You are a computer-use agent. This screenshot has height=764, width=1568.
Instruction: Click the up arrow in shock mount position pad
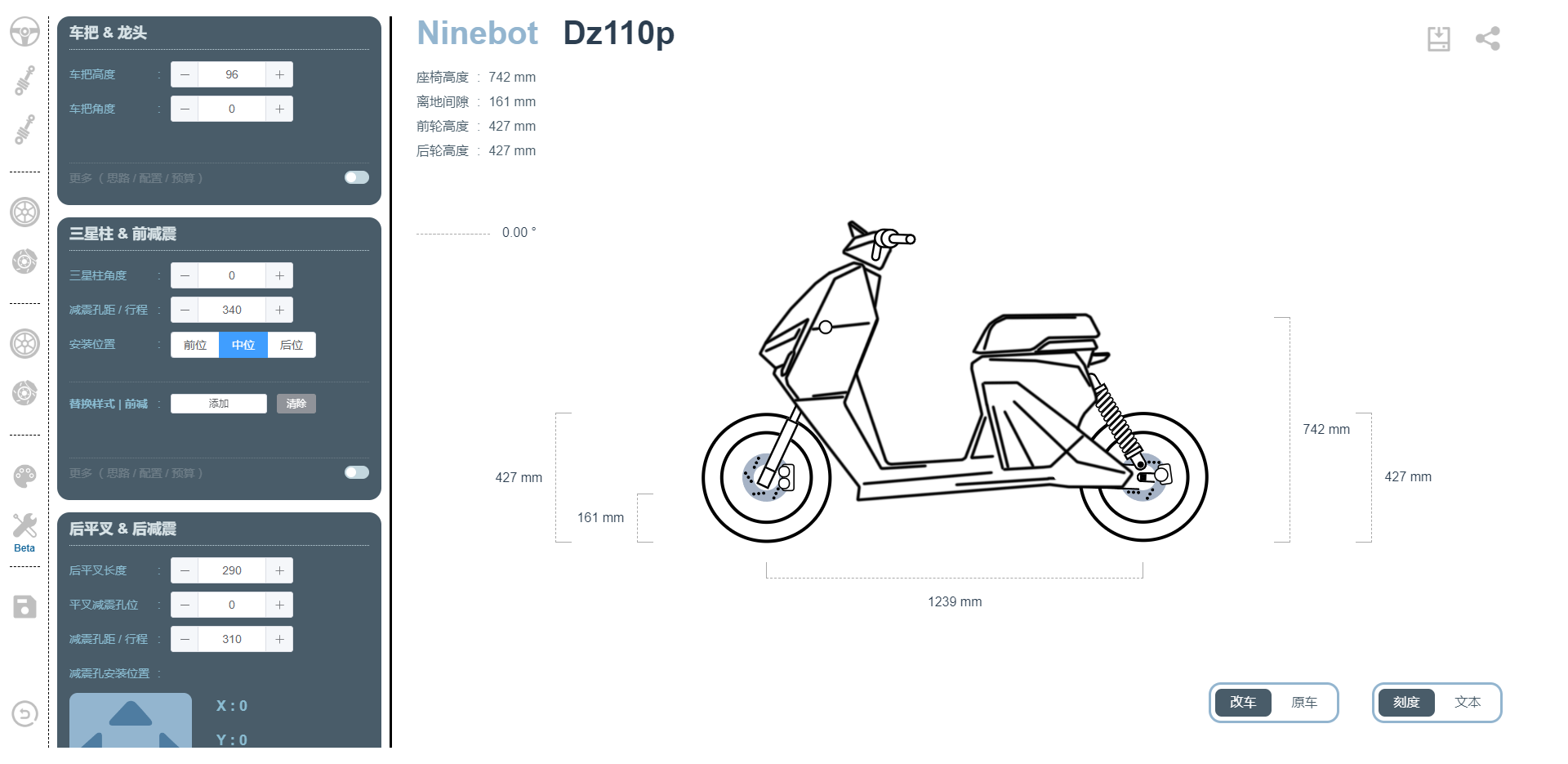point(131,713)
